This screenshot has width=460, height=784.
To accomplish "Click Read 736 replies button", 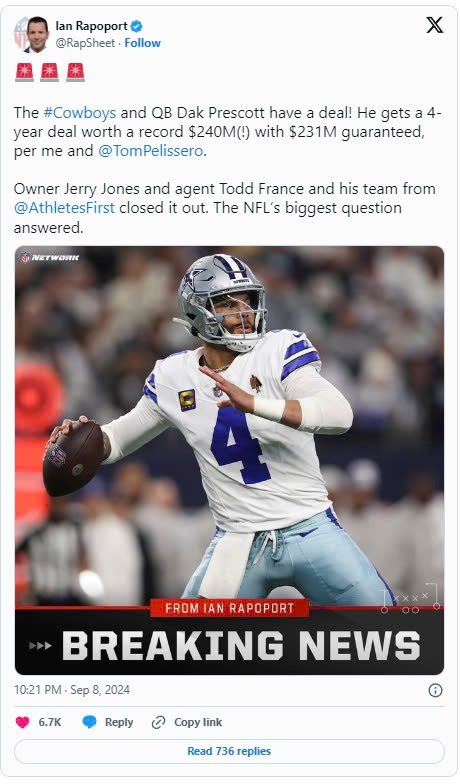I will [x=229, y=751].
